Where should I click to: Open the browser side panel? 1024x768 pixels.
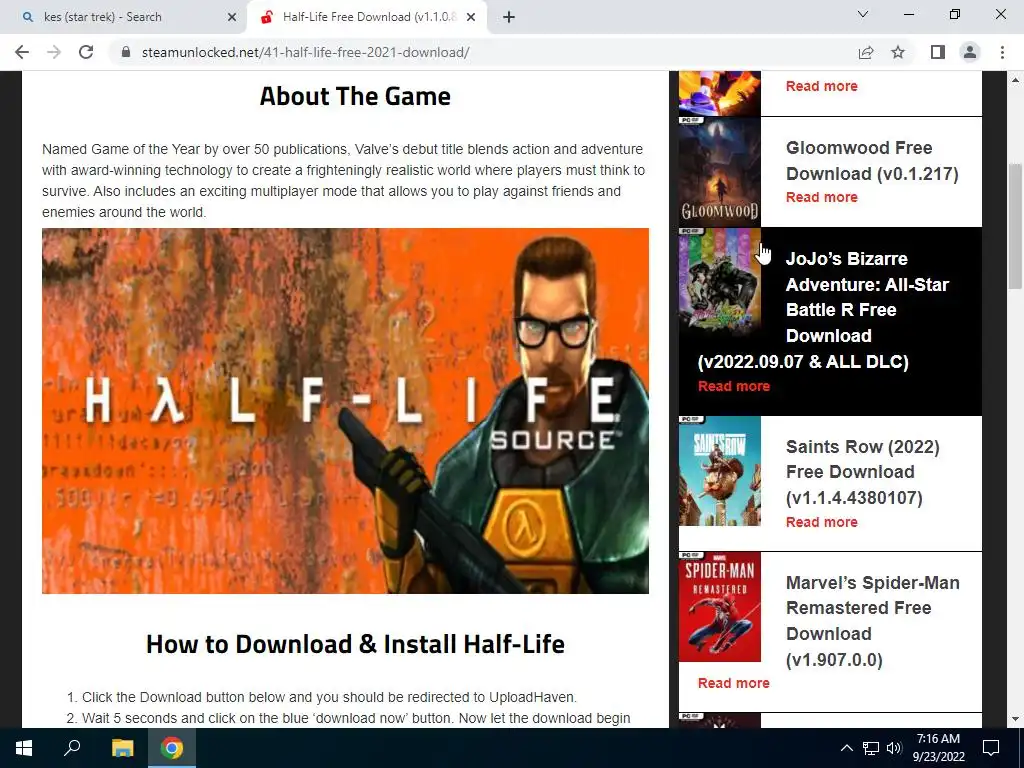click(x=938, y=52)
